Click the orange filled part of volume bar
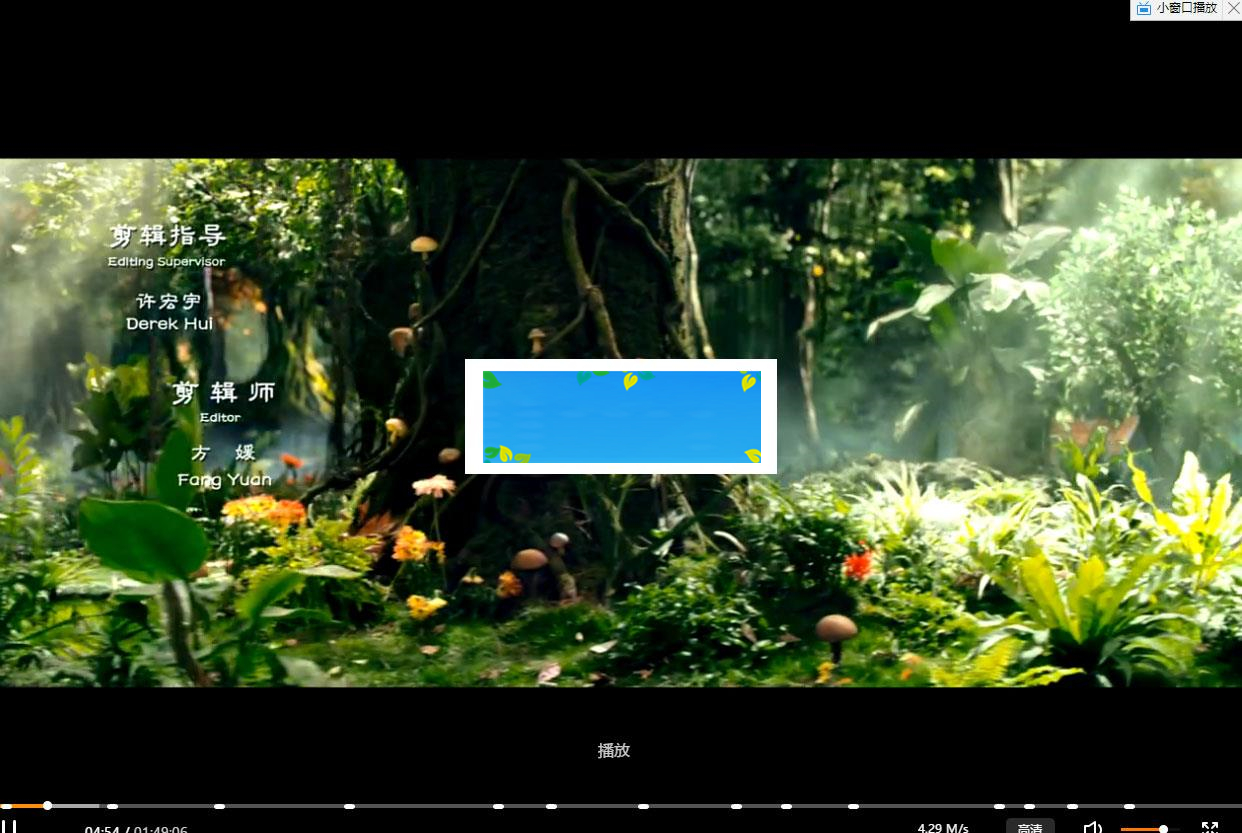1242x833 pixels. (x=1140, y=828)
